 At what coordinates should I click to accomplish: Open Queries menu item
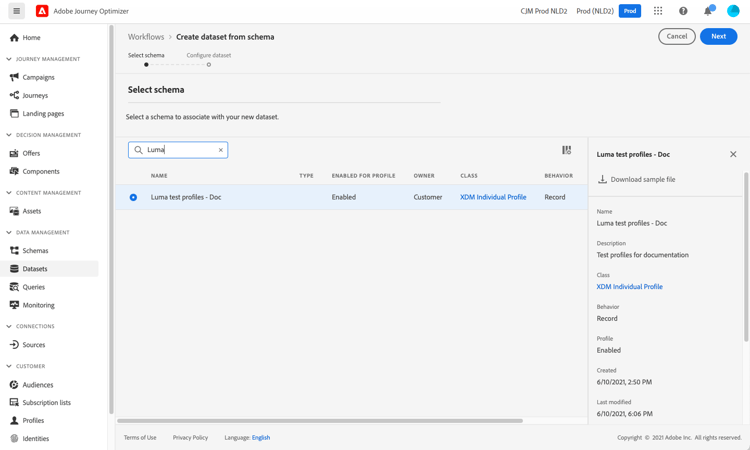(33, 287)
